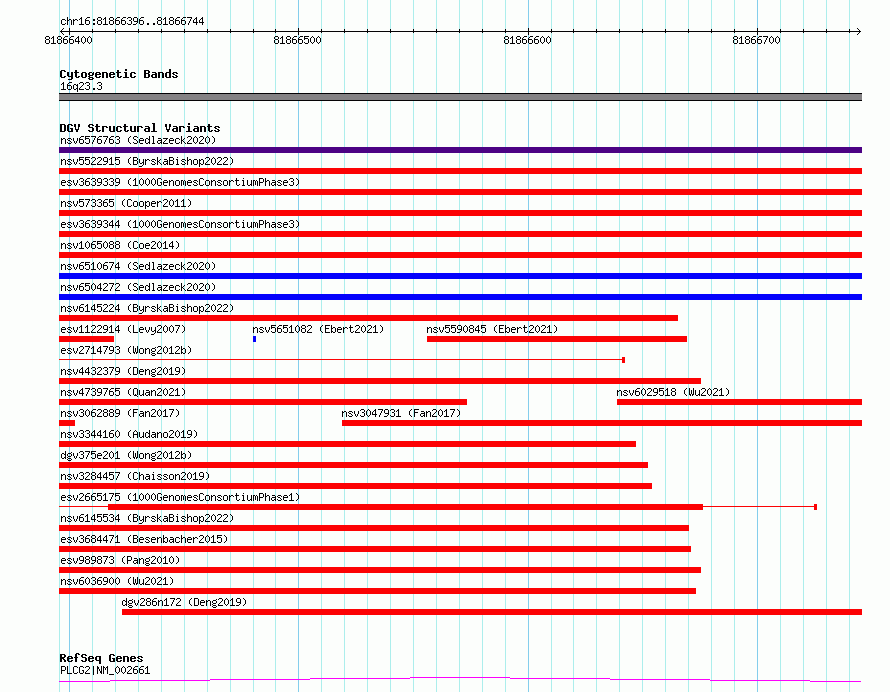Image resolution: width=890 pixels, height=692 pixels.
Task: Open nsv6145534 (ByrskaBishop2022) label
Action: pyautogui.click(x=147, y=518)
